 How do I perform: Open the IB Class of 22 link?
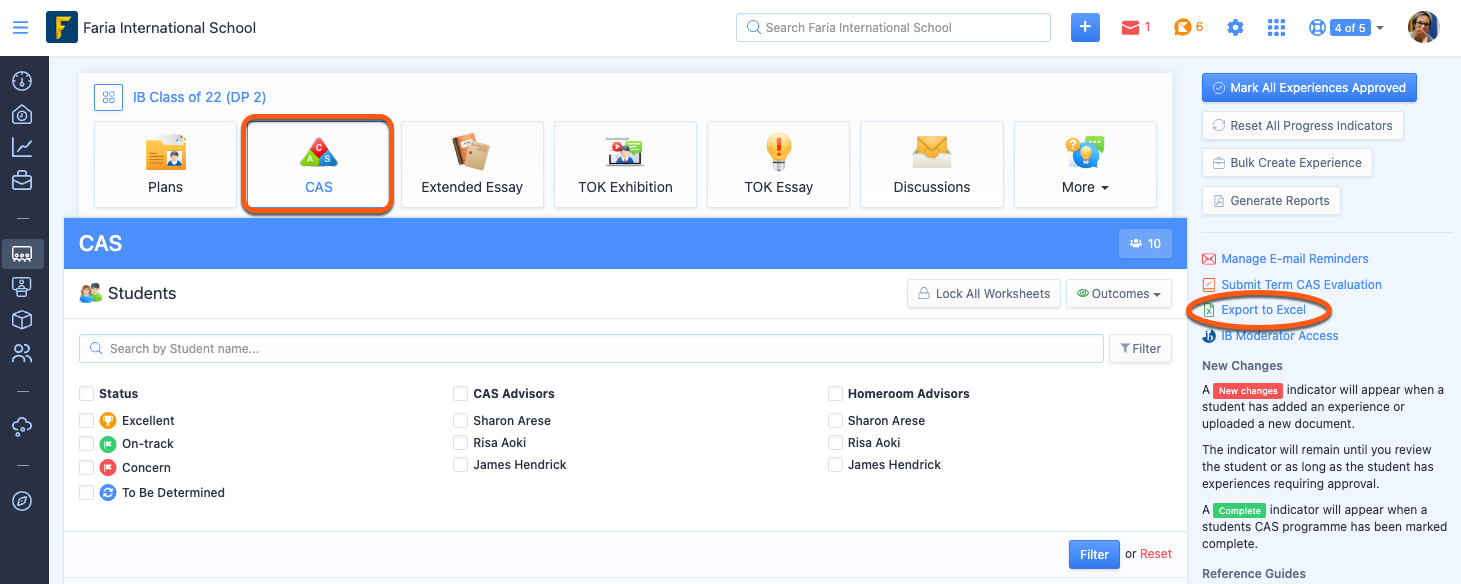pos(200,97)
